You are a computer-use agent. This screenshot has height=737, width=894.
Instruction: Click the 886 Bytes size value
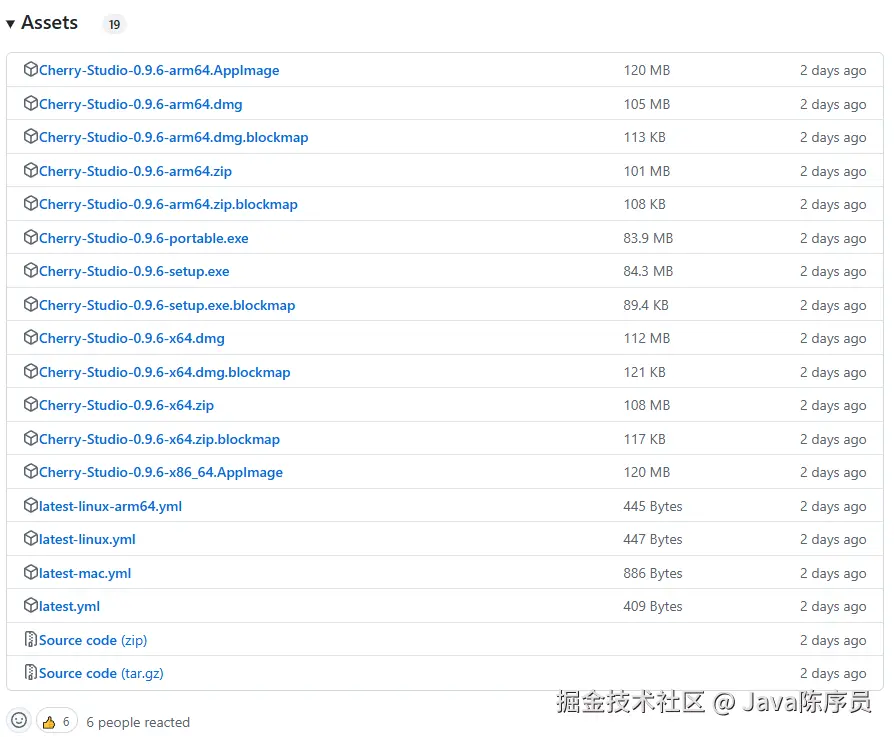coord(652,573)
